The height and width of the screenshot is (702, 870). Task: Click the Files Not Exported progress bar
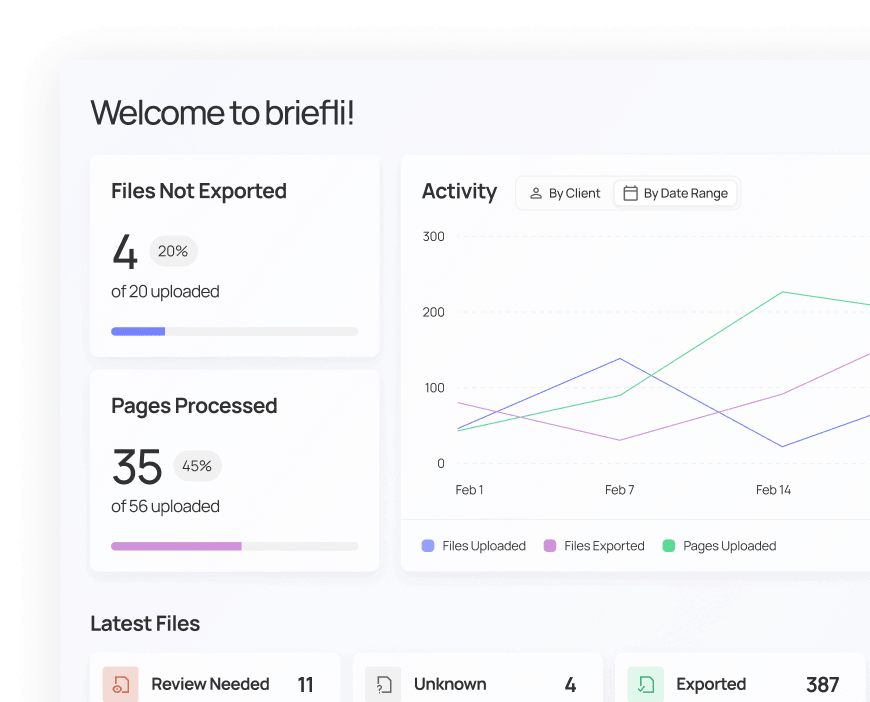coord(234,331)
